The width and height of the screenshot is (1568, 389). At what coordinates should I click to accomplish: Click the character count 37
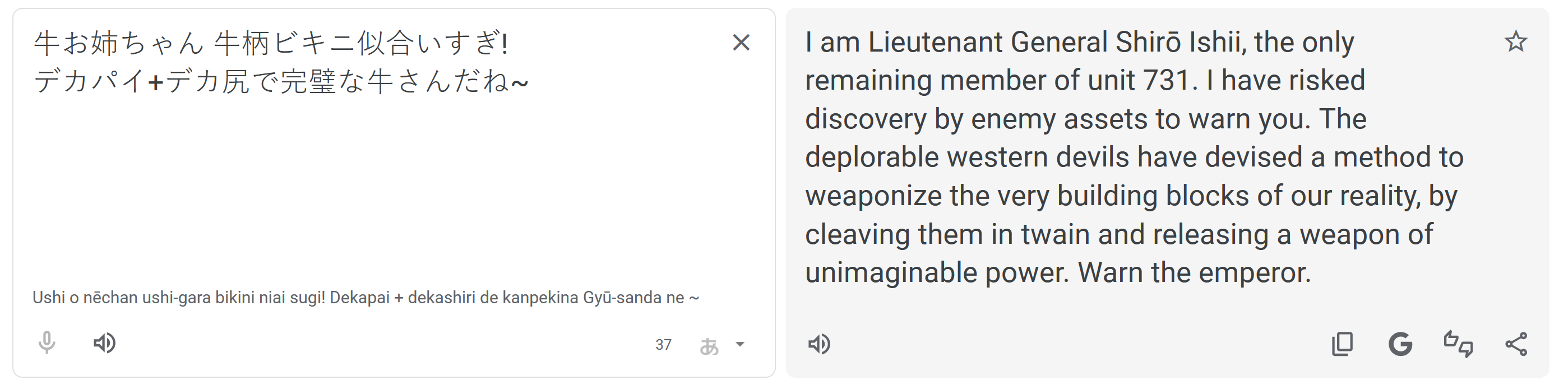click(x=664, y=345)
